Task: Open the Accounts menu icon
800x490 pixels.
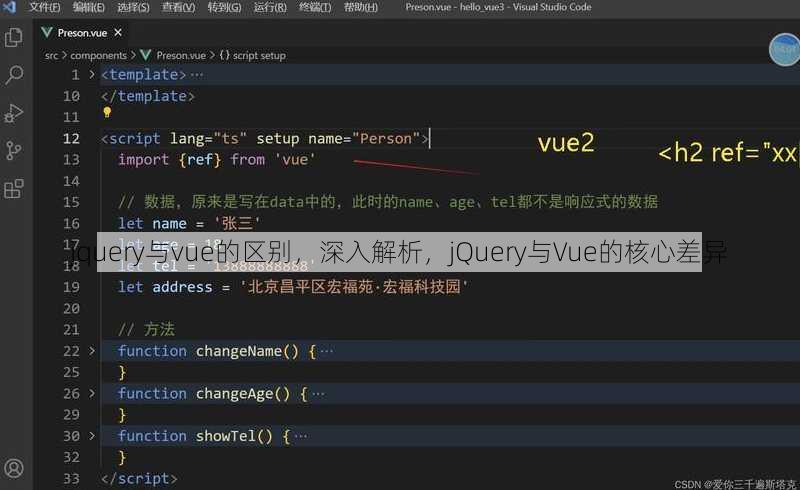Action: [14, 468]
